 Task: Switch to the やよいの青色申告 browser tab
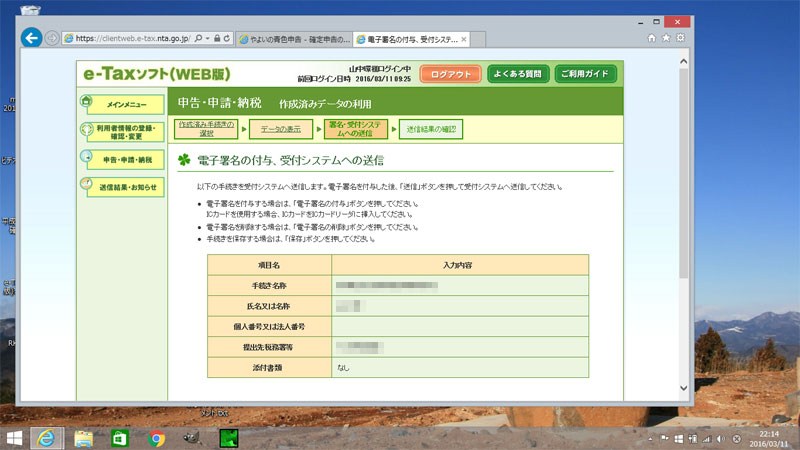(x=295, y=39)
